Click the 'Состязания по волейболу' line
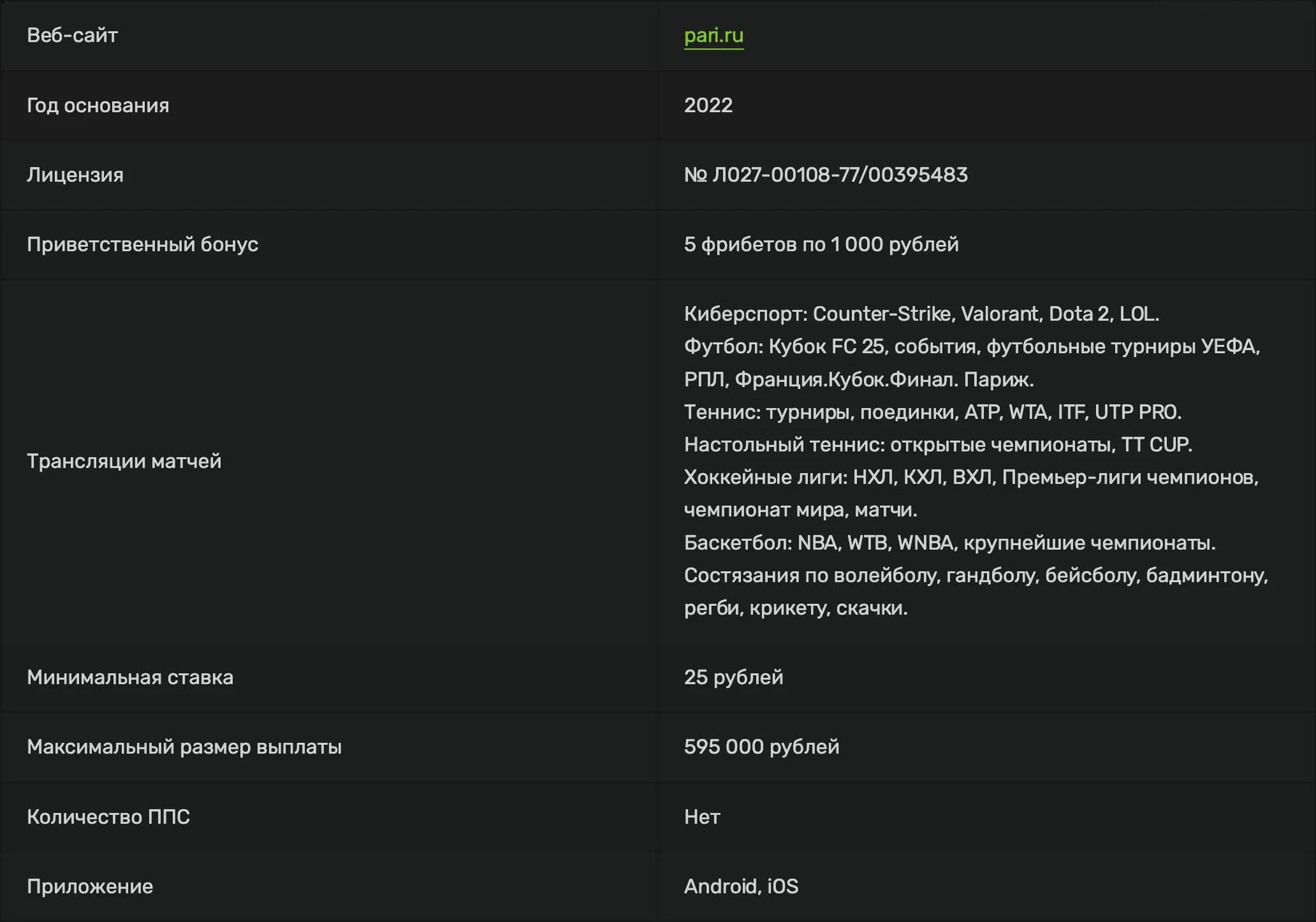The height and width of the screenshot is (922, 1316). (x=976, y=575)
